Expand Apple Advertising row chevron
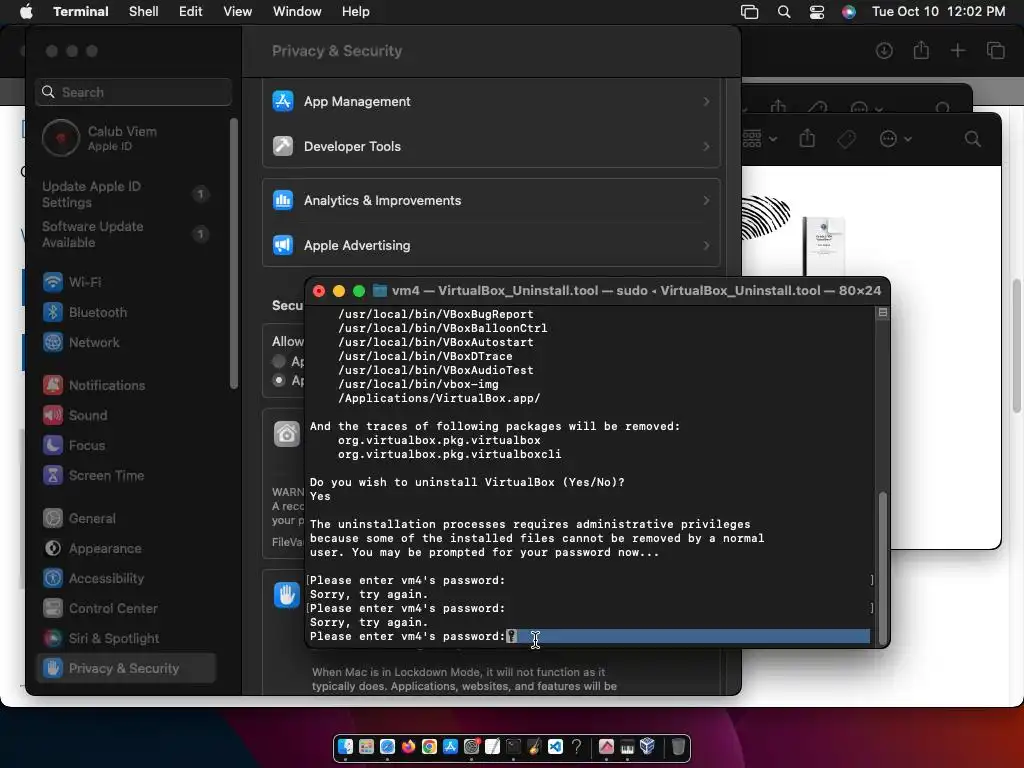This screenshot has width=1024, height=768. pyautogui.click(x=706, y=246)
